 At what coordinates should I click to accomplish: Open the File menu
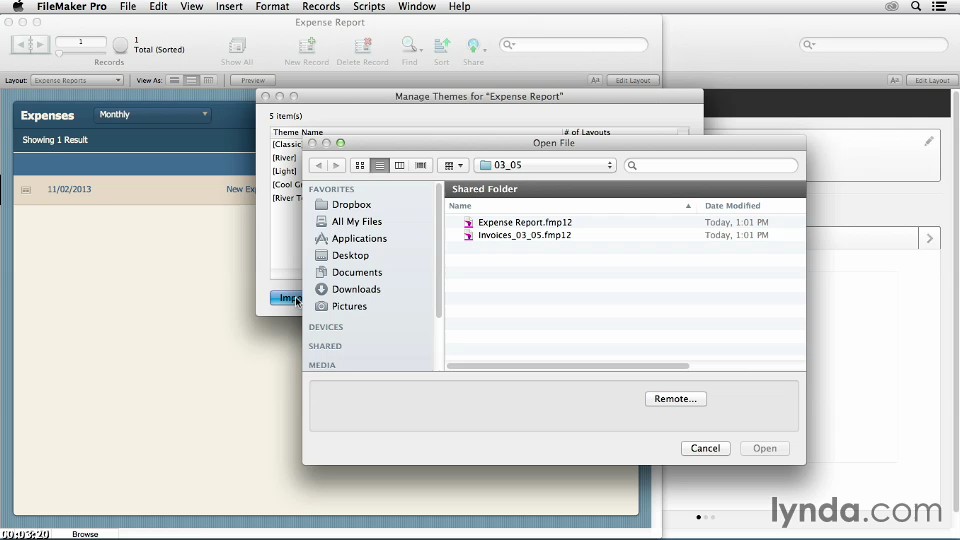point(128,6)
